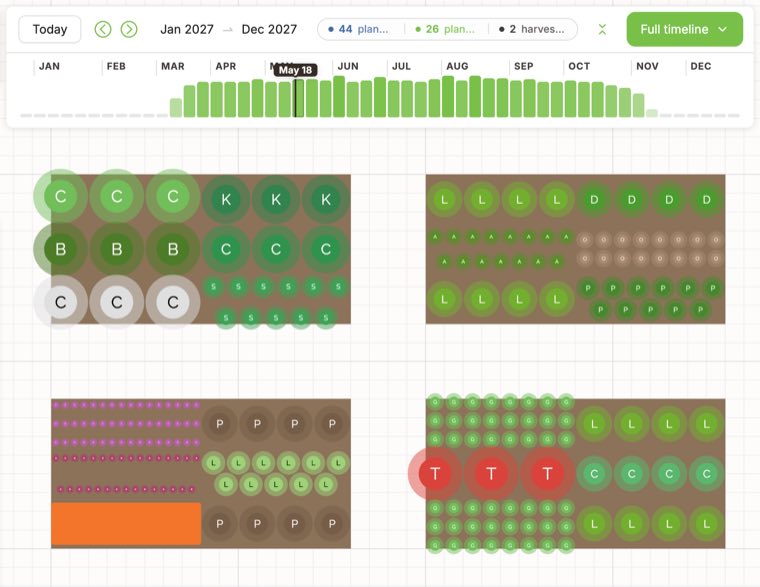Viewport: 760px width, 587px height.
Task: Select the middle K plant
Action: click(x=276, y=199)
